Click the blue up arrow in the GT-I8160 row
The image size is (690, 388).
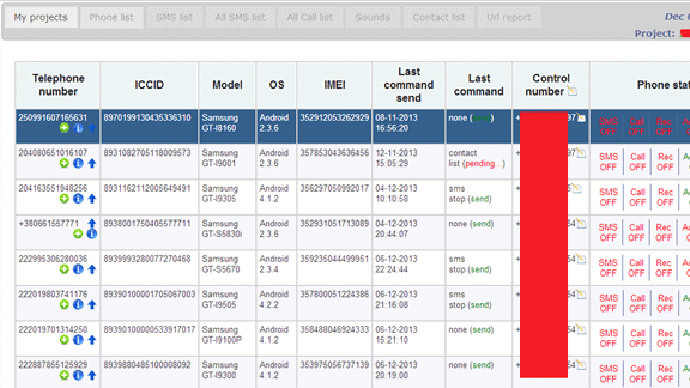click(92, 128)
